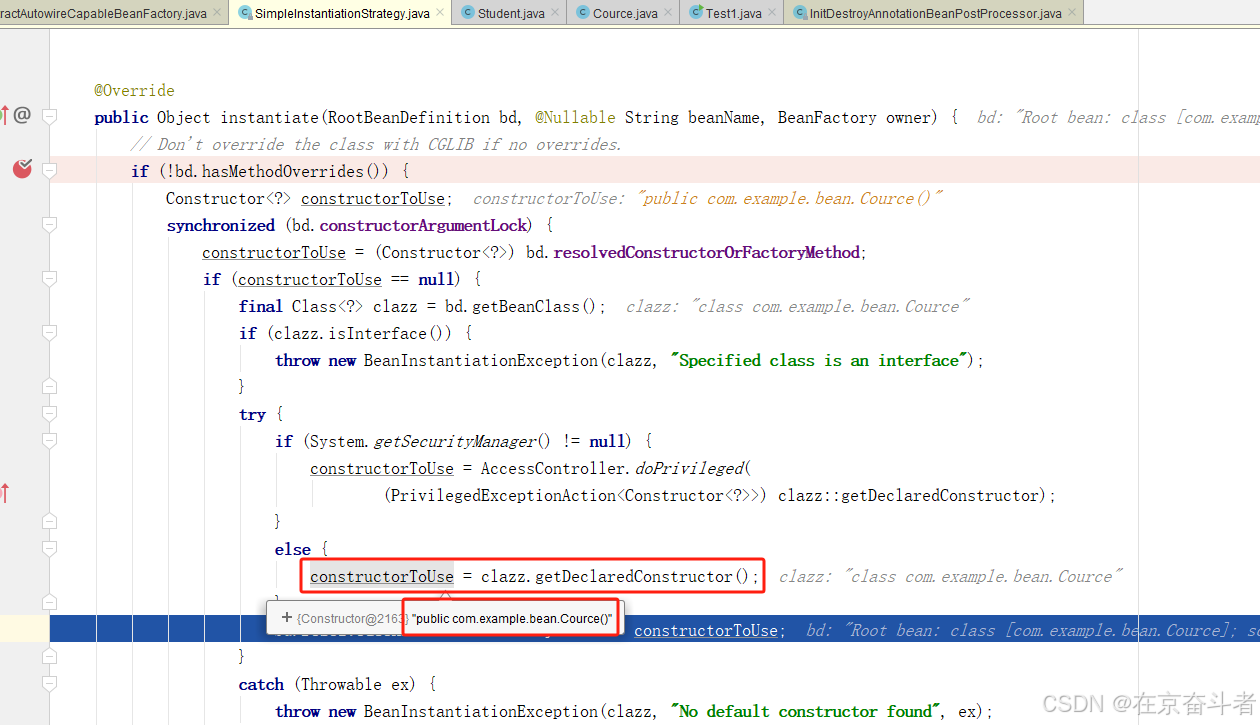Close the Test1.java tab
This screenshot has height=725, width=1260.
771,13
